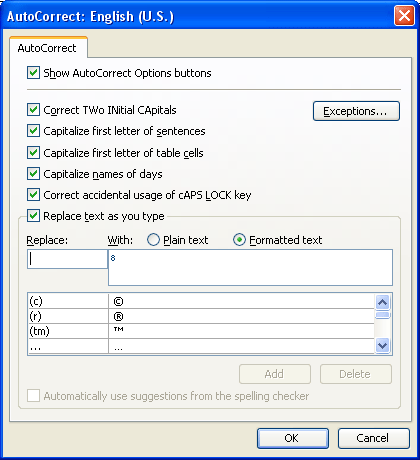Viewport: 420px width, 460px height.
Task: Select the (tm) trademark entry in list
Action: (x=201, y=331)
